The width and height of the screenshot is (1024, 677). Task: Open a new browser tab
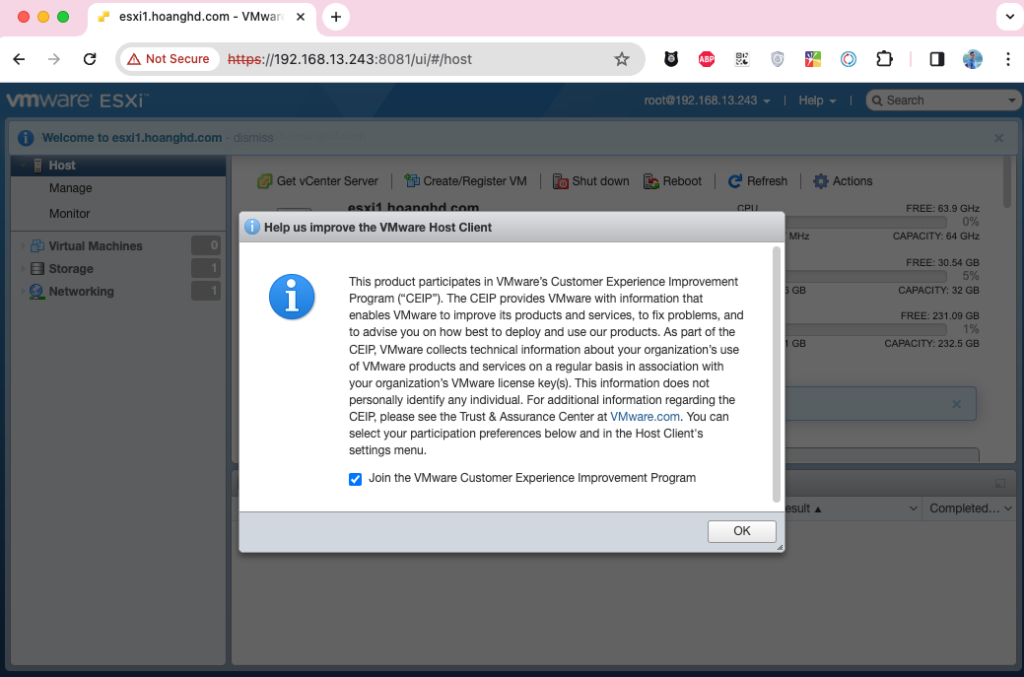tap(336, 17)
